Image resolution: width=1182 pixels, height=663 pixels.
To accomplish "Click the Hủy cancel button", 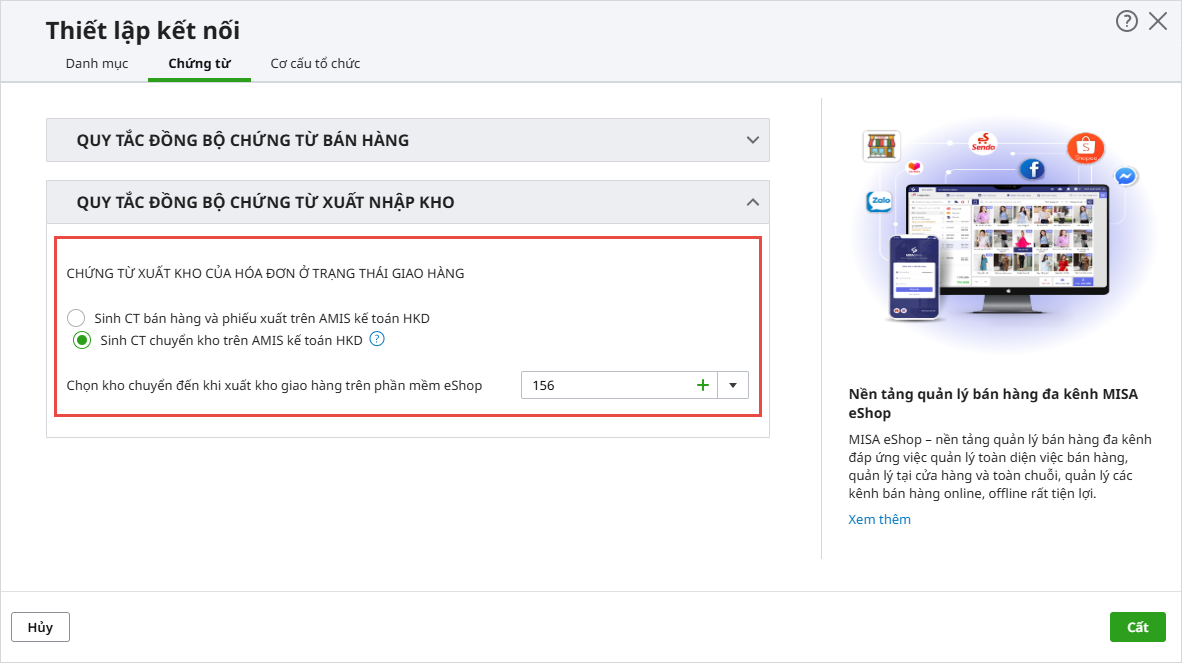I will 40,627.
